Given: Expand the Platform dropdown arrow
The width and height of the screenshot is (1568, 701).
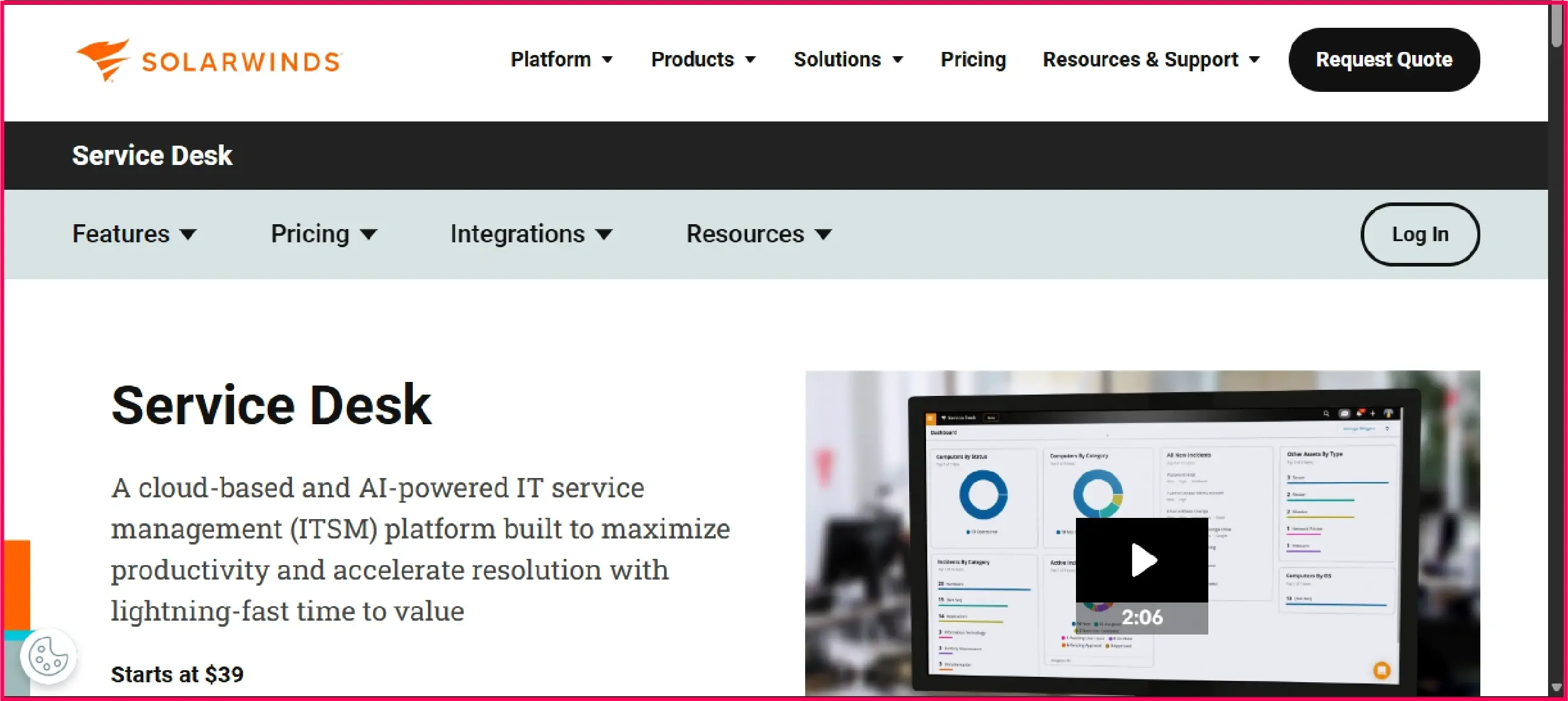Looking at the screenshot, I should point(607,60).
